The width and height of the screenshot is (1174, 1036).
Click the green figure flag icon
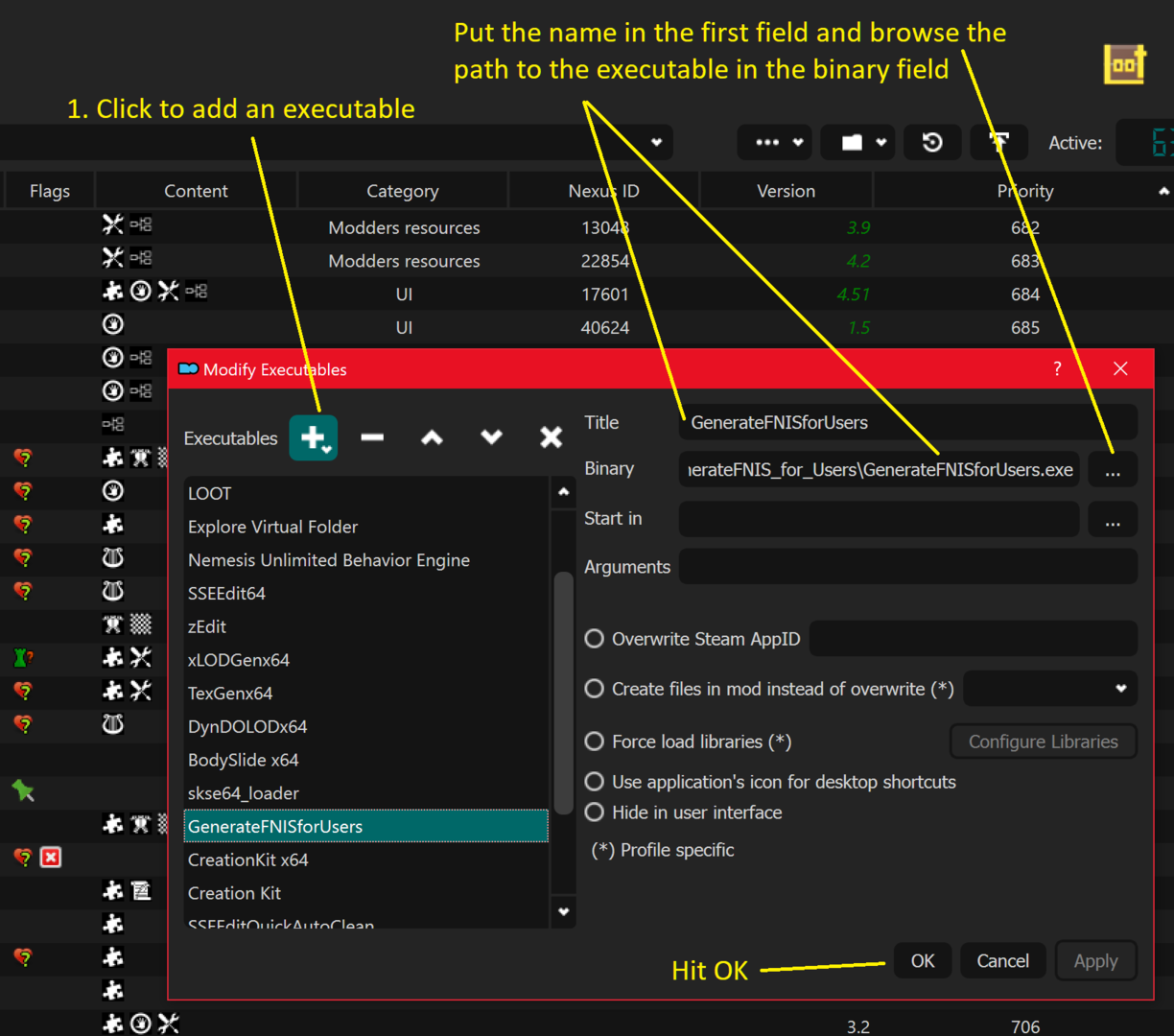(23, 658)
